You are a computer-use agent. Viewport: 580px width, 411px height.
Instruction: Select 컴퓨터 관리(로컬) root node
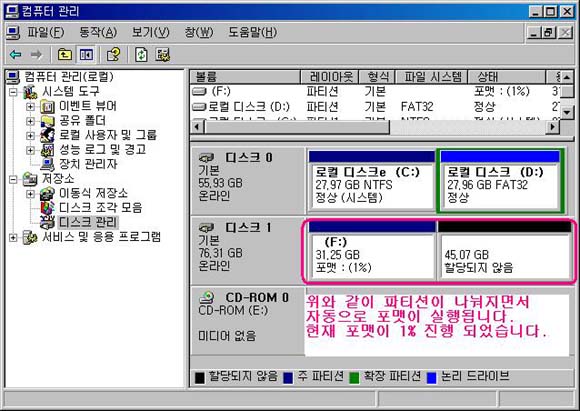[69, 77]
